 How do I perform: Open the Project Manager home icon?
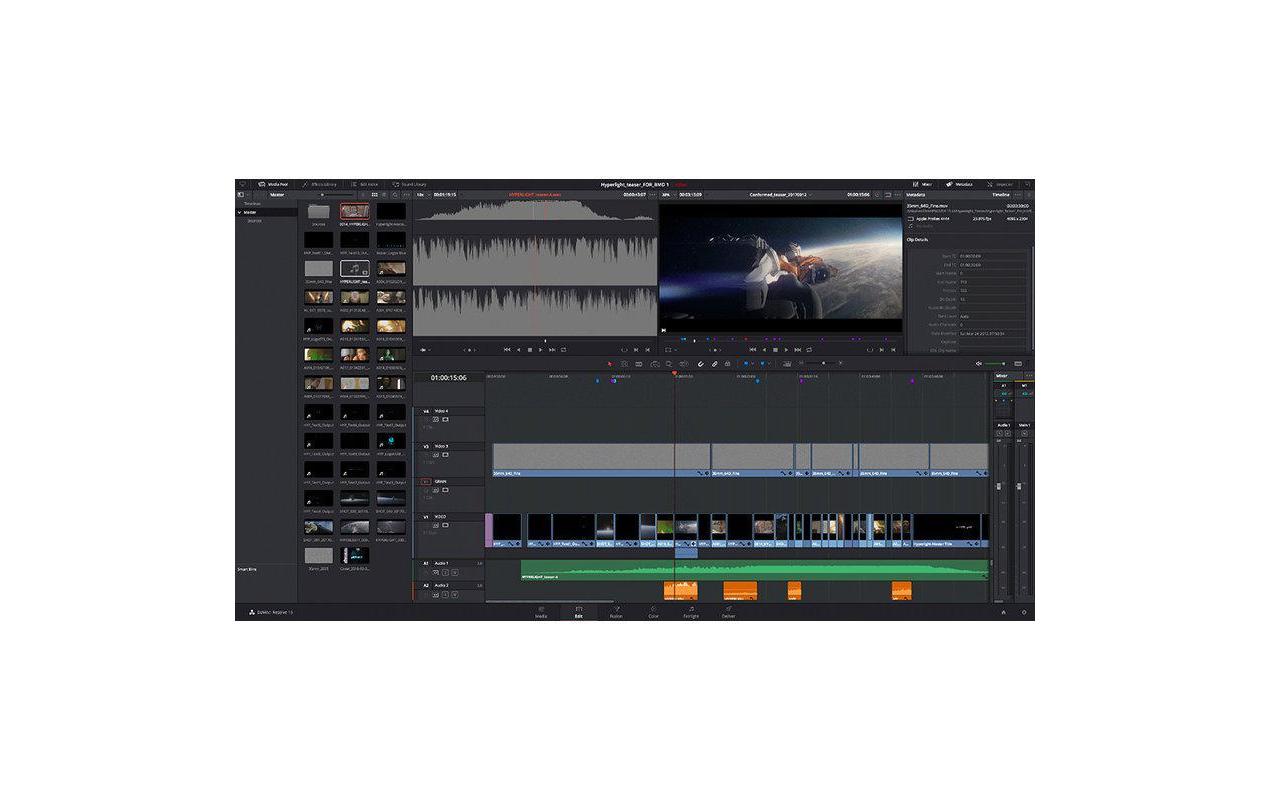click(x=1003, y=612)
